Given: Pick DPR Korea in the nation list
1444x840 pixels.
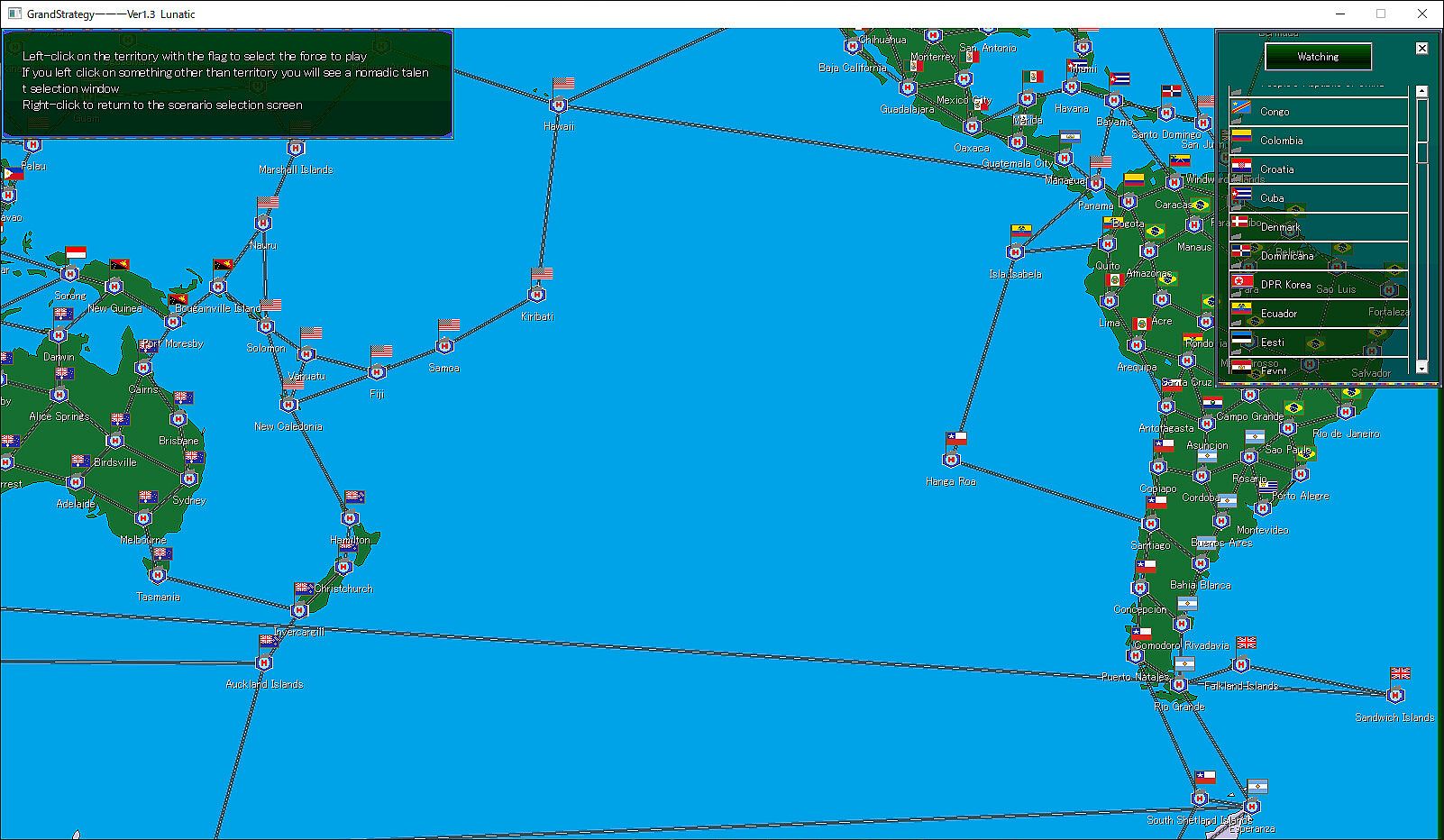Looking at the screenshot, I should tap(1319, 285).
